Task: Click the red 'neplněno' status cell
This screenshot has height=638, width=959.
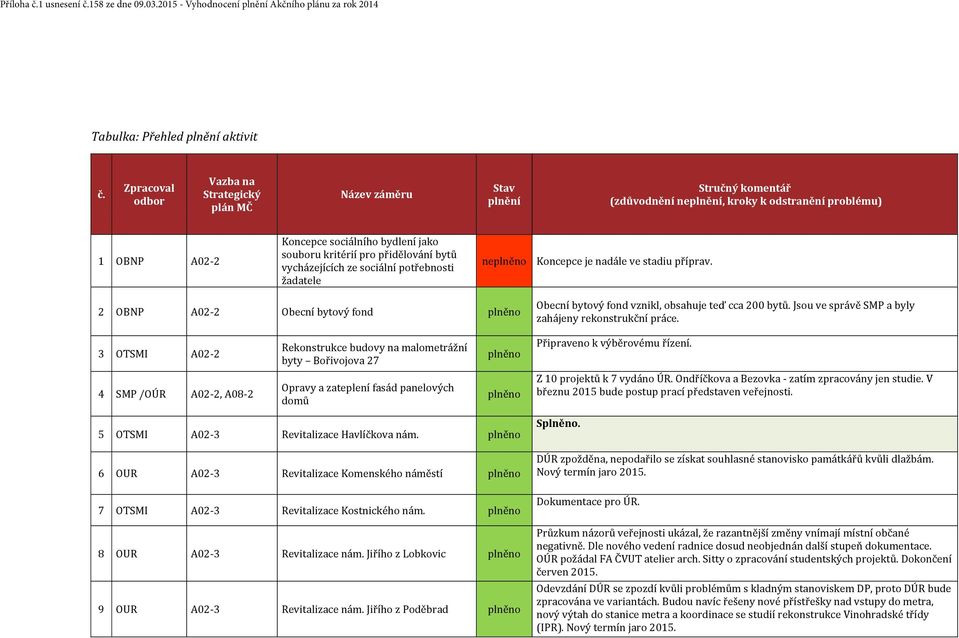Action: [504, 261]
